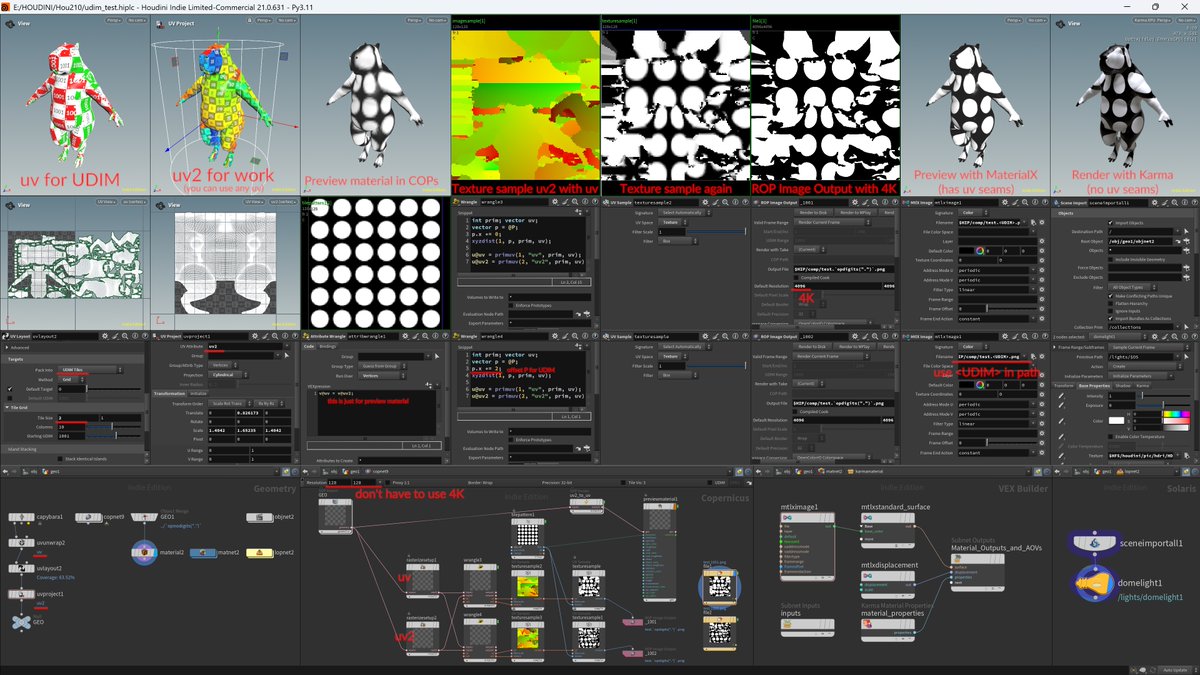Open Valid Frame Range dropdown of _1001
The image size is (1200, 675).
tap(833, 222)
